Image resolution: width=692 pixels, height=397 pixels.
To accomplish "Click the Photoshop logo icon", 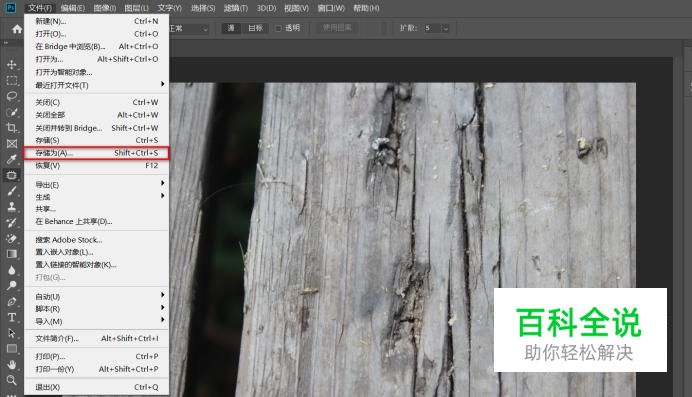I will click(11, 7).
